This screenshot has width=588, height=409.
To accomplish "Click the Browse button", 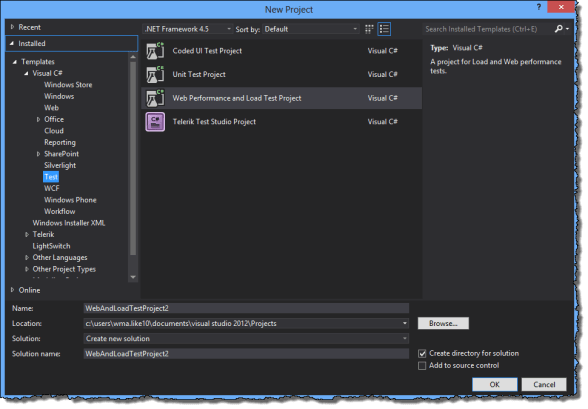I will point(443,323).
